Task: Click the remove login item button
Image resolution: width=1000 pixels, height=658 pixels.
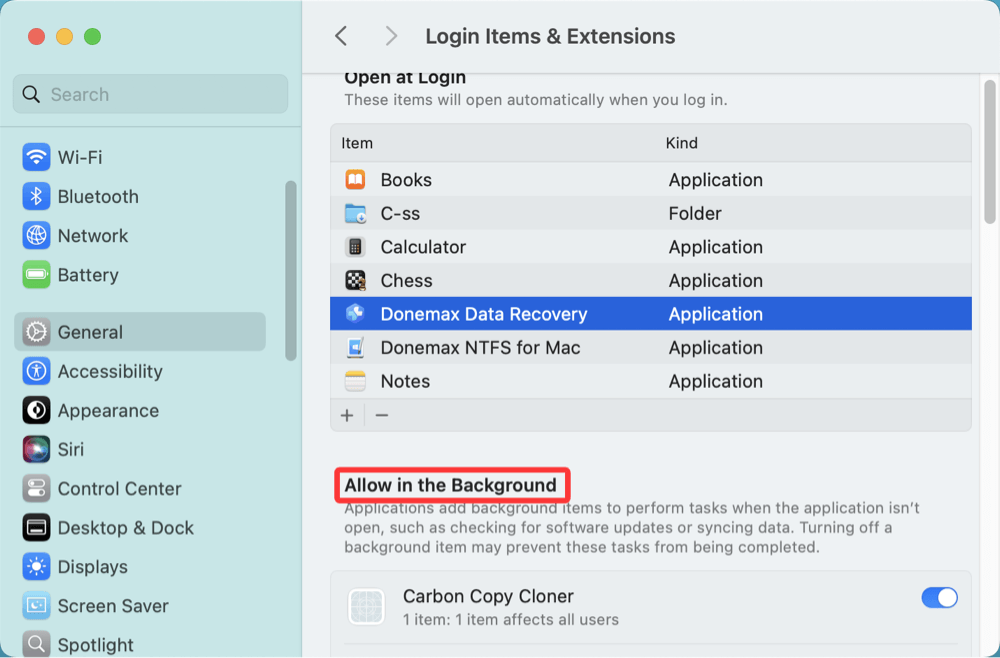Action: click(381, 415)
